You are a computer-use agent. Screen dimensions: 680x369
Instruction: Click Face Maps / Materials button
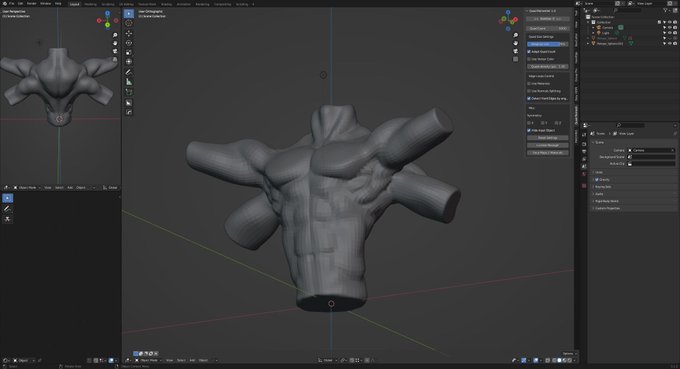click(x=548, y=153)
